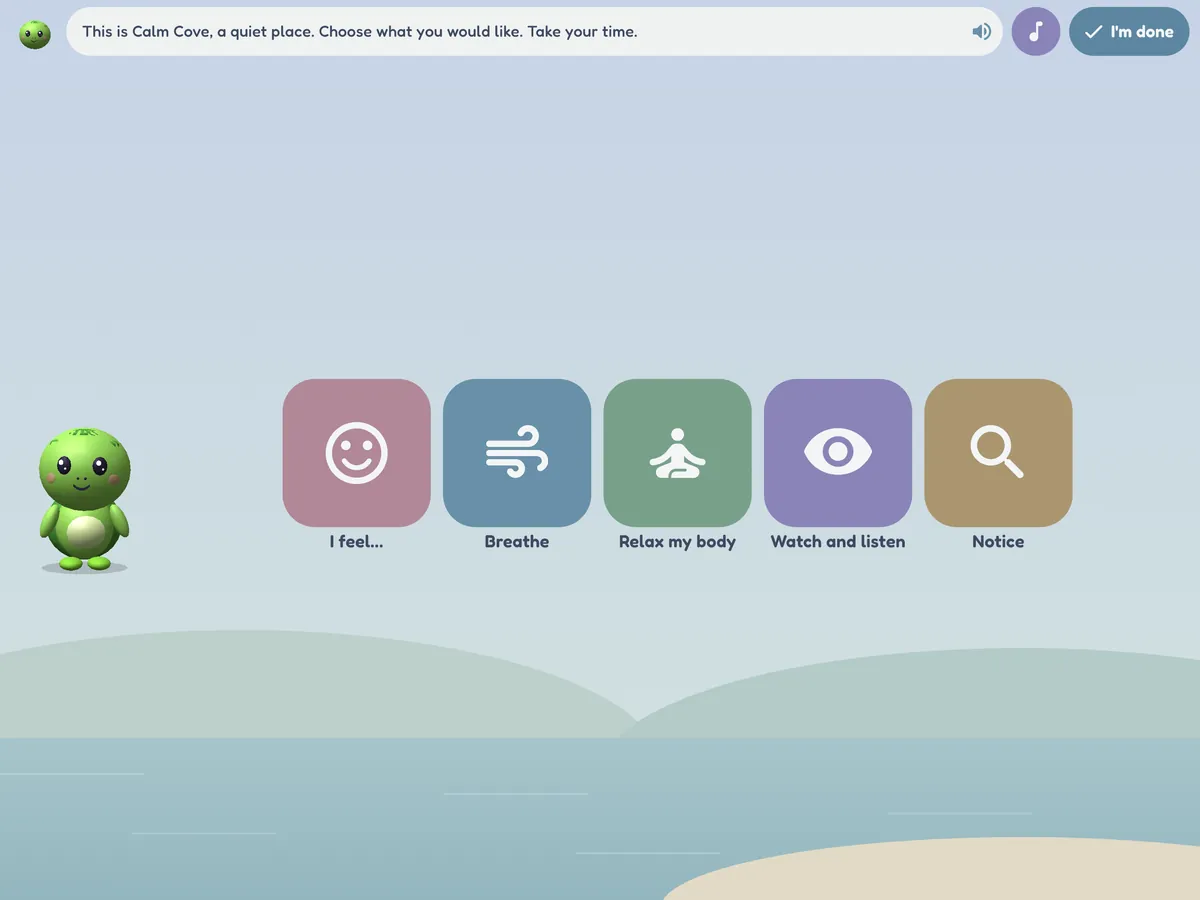Tap the large green turtle character

point(84,499)
